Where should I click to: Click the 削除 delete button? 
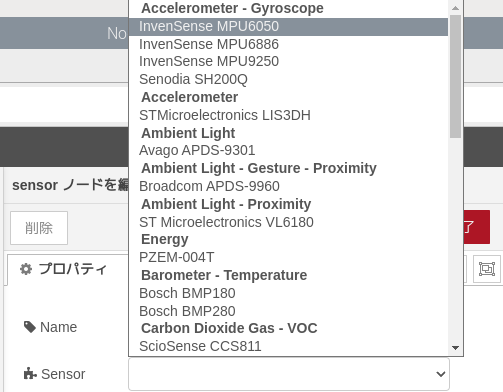tap(39, 228)
